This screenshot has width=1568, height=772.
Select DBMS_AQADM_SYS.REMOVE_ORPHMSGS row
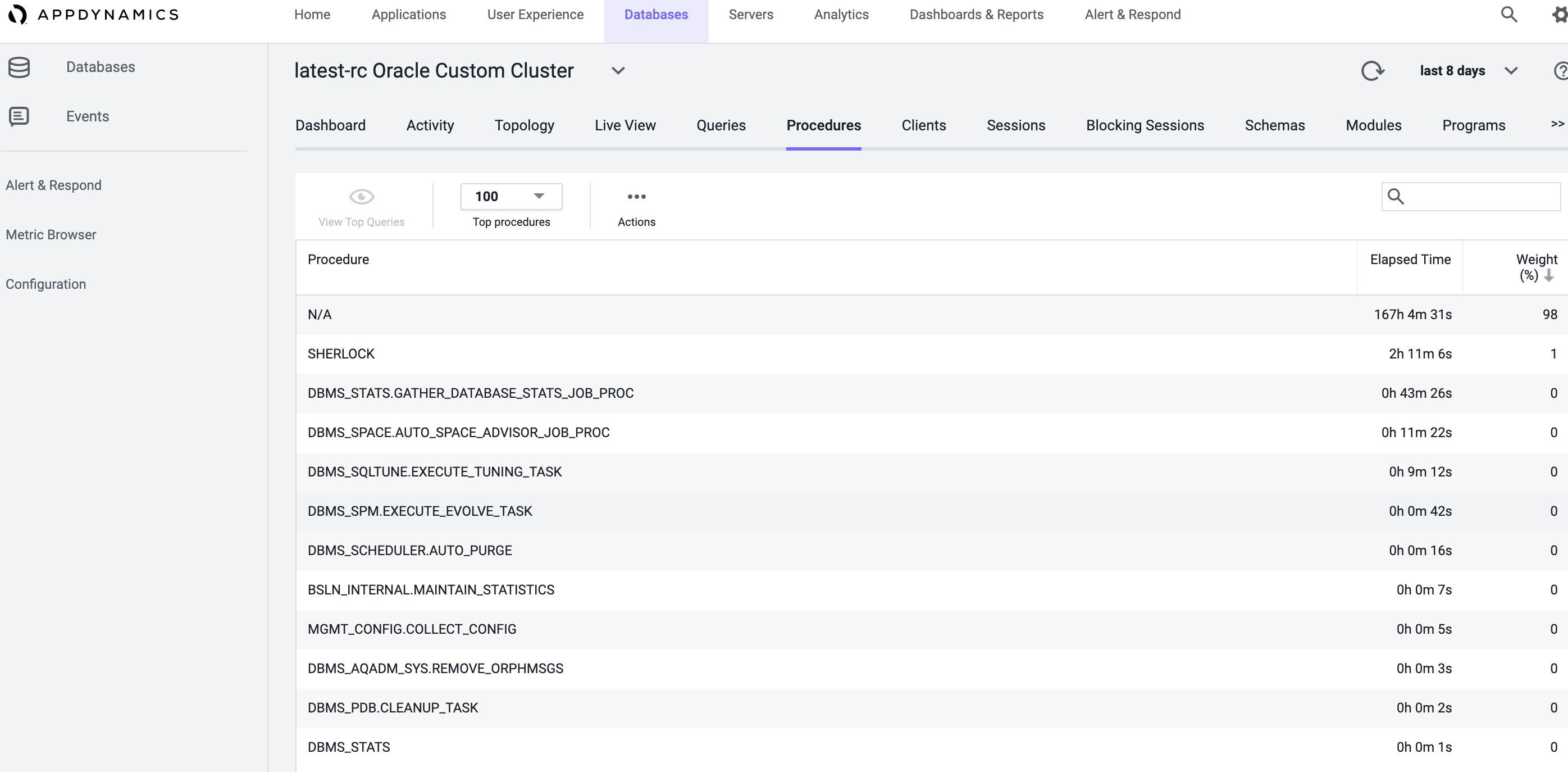(x=931, y=669)
